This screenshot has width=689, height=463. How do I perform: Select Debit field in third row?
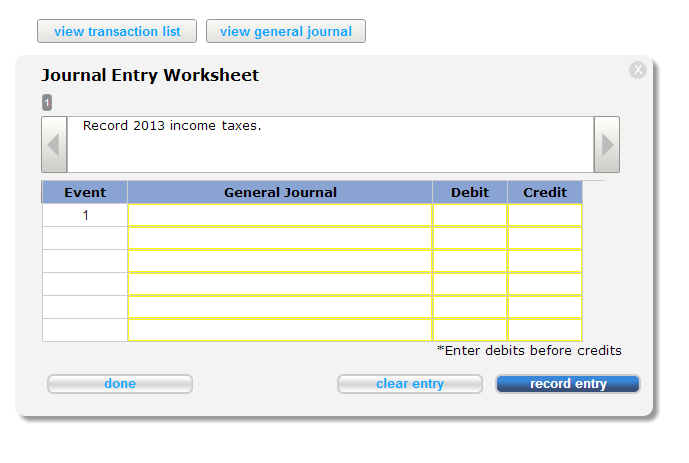(x=470, y=261)
